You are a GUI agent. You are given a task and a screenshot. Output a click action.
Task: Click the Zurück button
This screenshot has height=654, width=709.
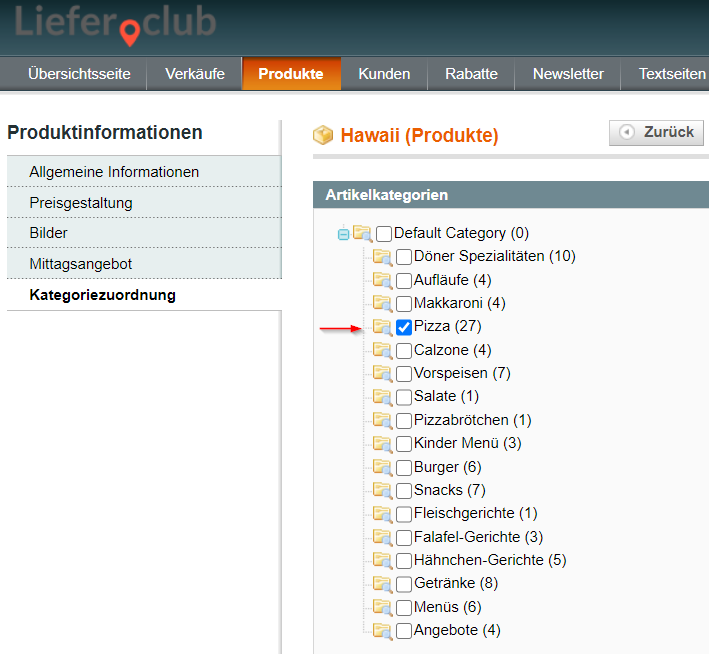[656, 133]
